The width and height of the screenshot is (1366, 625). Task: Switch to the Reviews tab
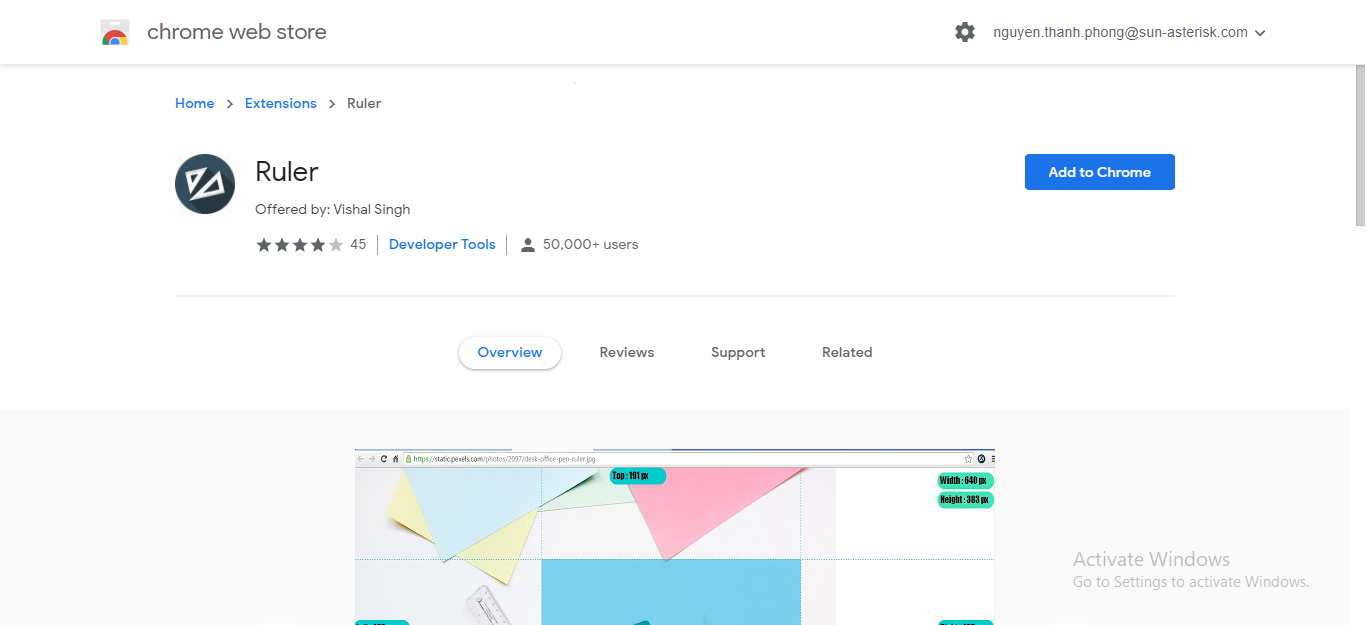(627, 352)
